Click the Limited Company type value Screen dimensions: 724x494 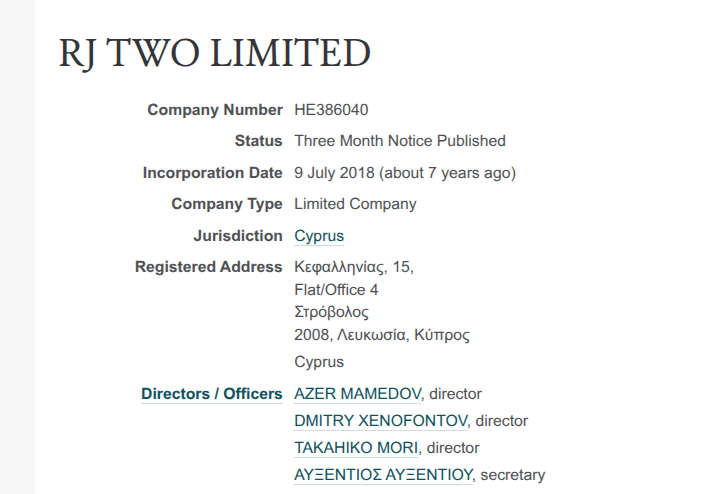pos(355,204)
